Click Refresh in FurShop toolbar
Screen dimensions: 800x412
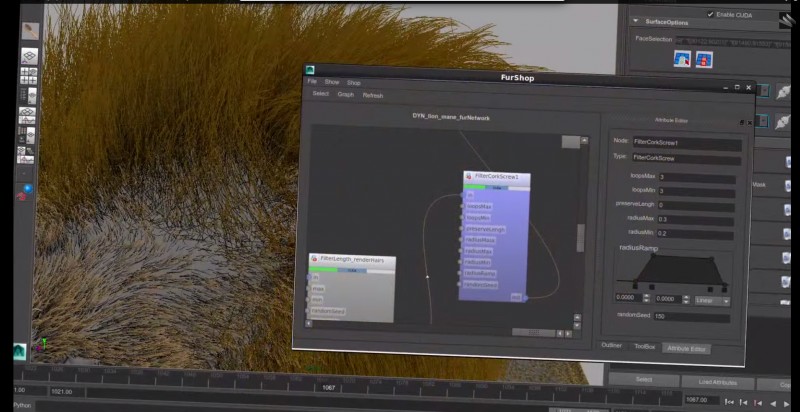[x=372, y=95]
